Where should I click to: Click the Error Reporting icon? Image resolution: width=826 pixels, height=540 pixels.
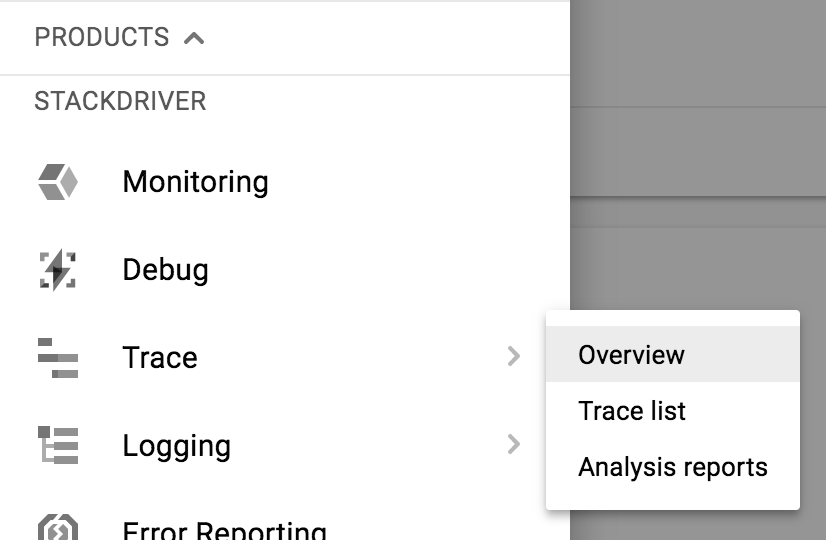pos(57,528)
